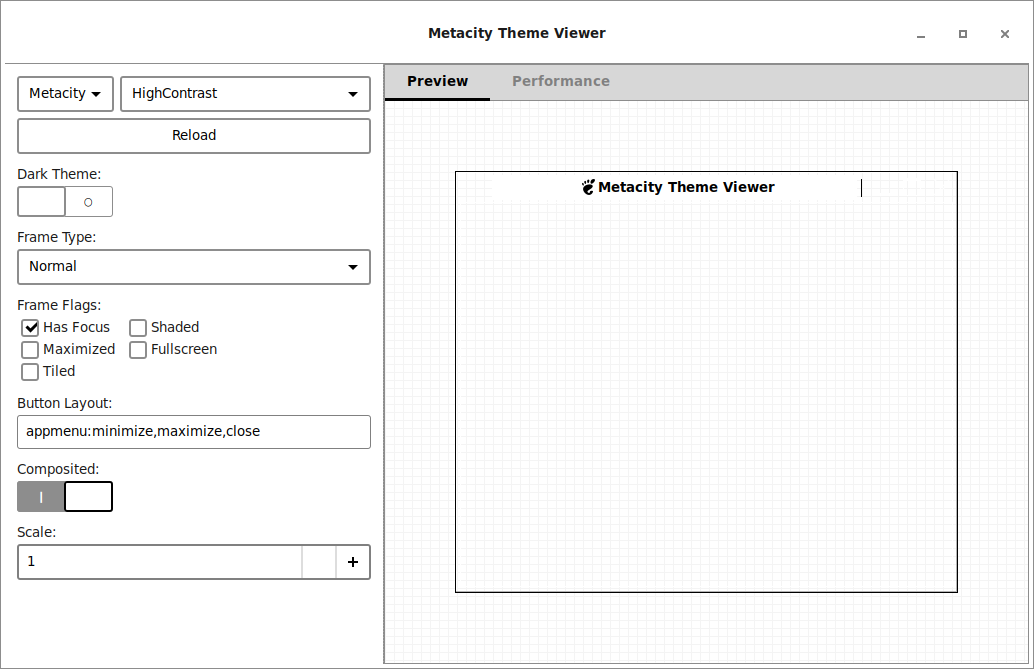This screenshot has height=669, width=1034.
Task: Enable the Tiled checkbox
Action: click(30, 371)
